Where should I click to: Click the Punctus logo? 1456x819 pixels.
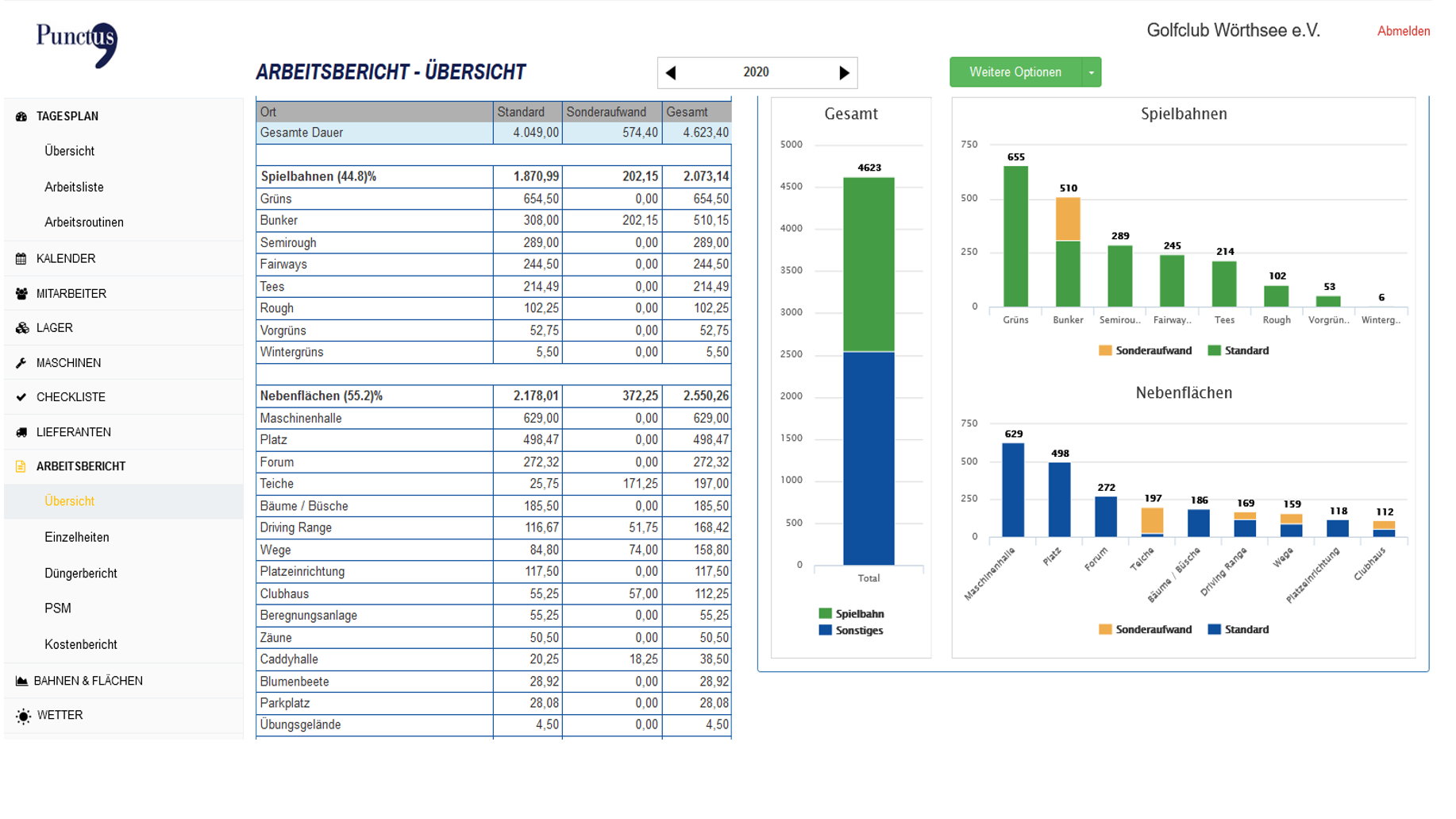pos(77,44)
